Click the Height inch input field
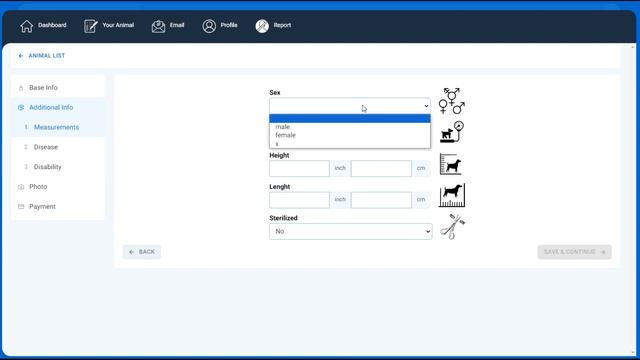Image resolution: width=640 pixels, height=360 pixels. (299, 168)
